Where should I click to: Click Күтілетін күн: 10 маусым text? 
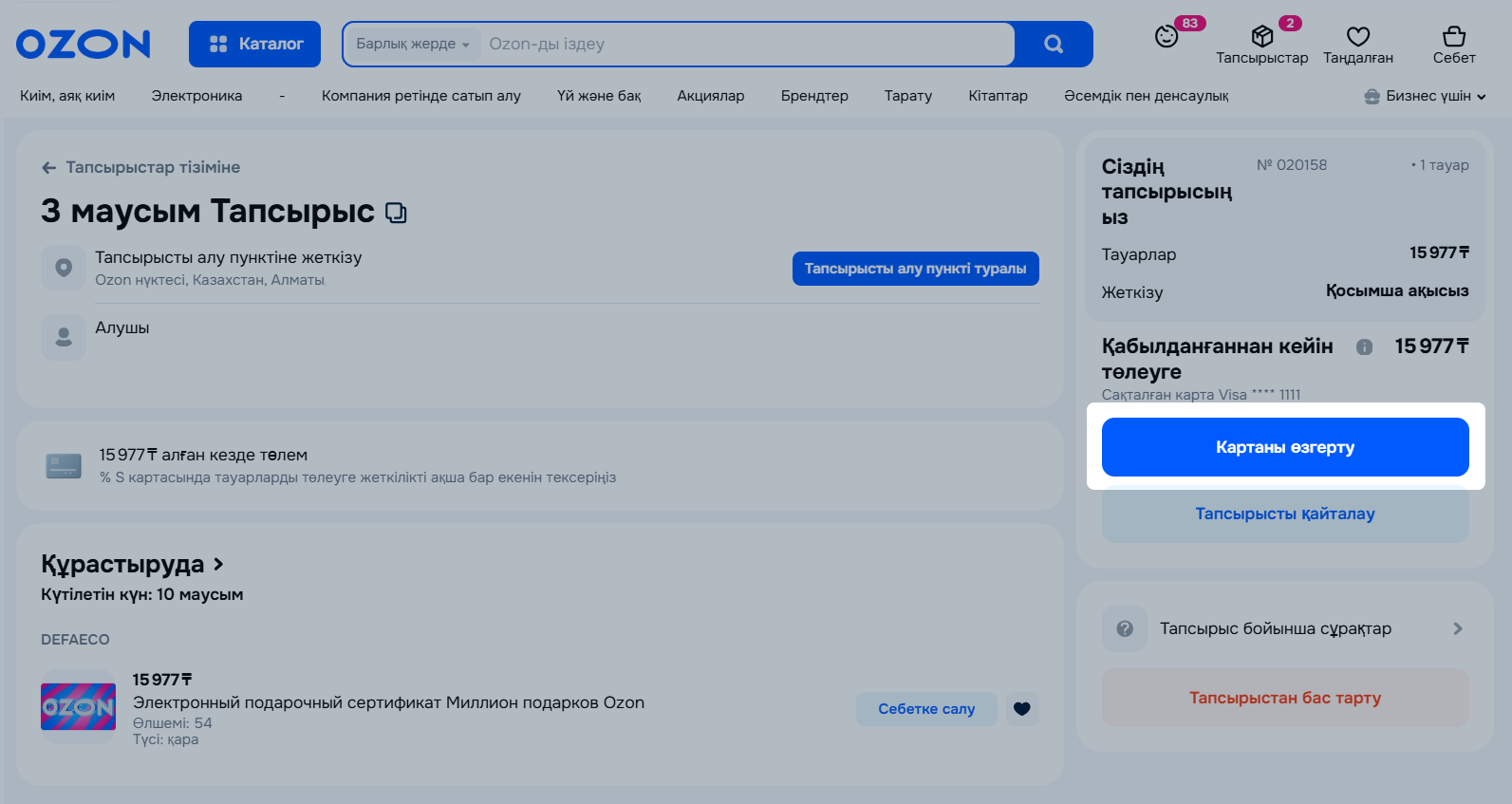point(142,594)
